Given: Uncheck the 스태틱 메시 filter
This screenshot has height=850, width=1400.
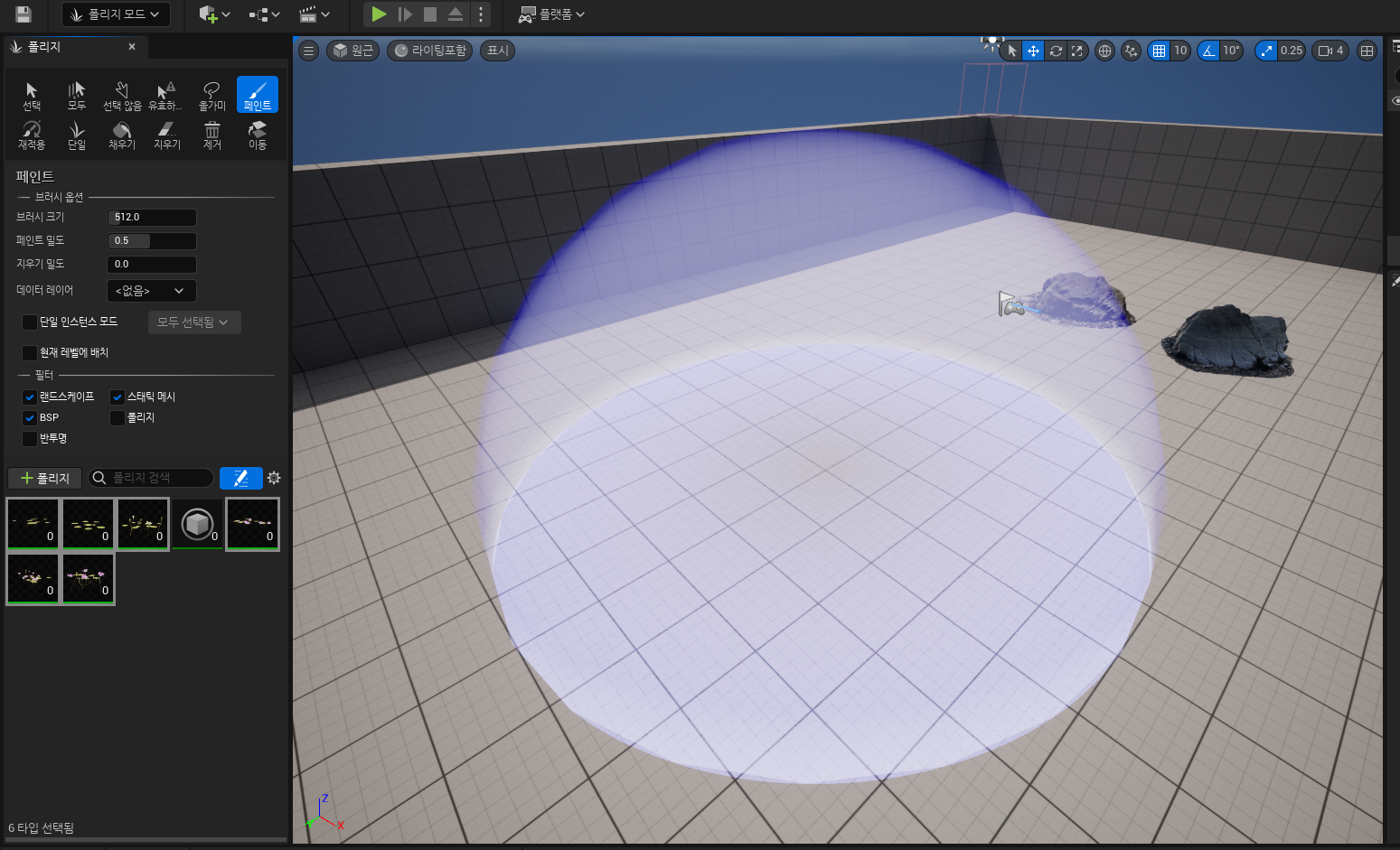Looking at the screenshot, I should [117, 397].
